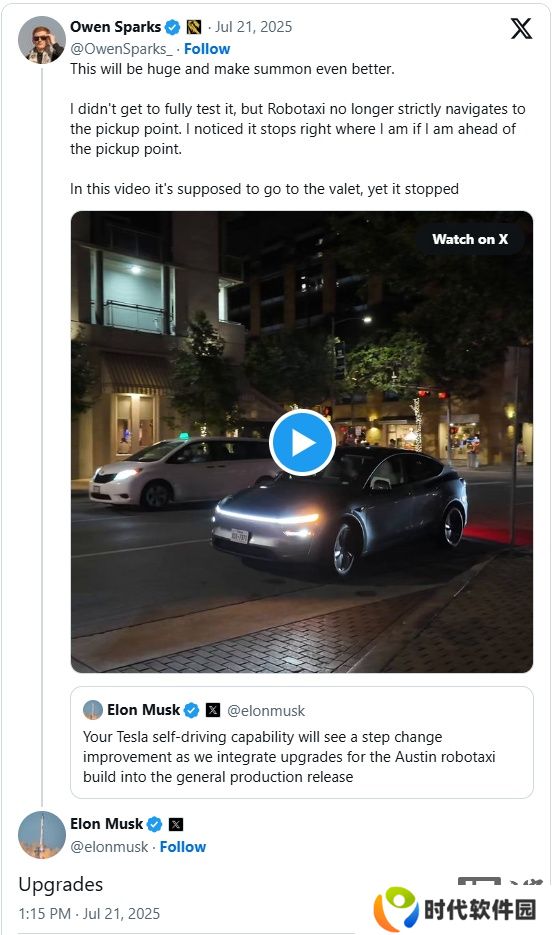Play the Robotaxi video
The width and height of the screenshot is (555, 935).
[x=302, y=442]
